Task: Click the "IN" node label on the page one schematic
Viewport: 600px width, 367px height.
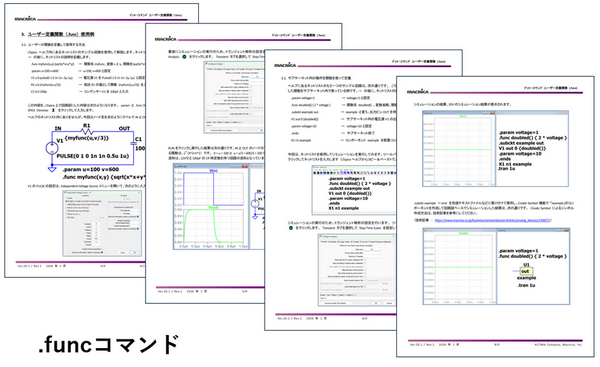Action: (58, 128)
